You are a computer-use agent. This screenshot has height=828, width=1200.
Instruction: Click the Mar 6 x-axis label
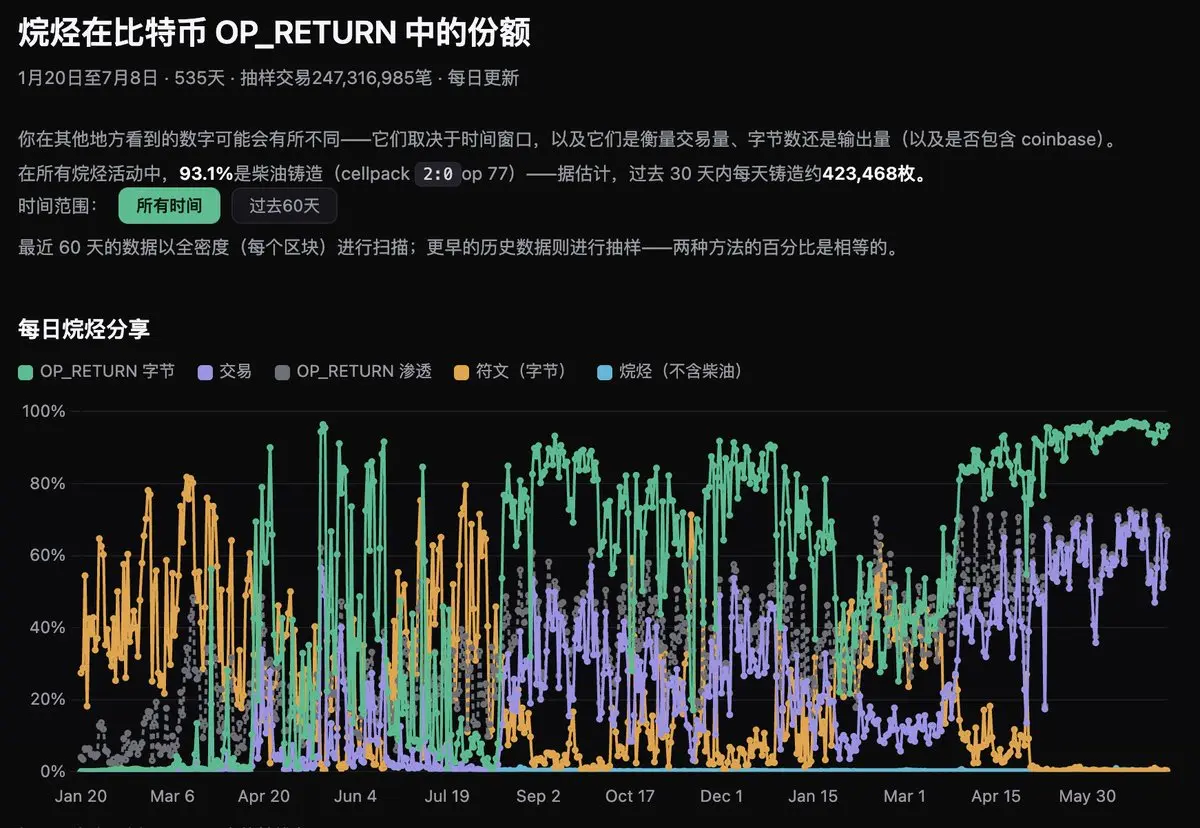171,796
